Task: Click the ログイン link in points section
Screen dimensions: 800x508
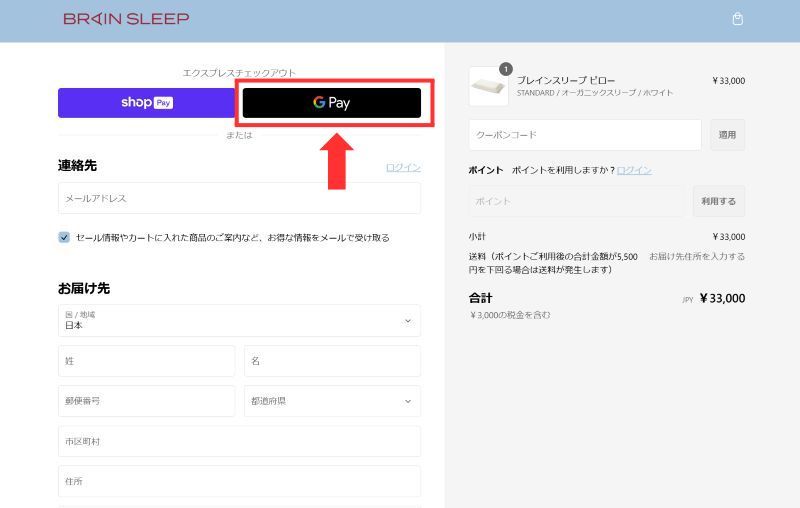Action: 634,170
